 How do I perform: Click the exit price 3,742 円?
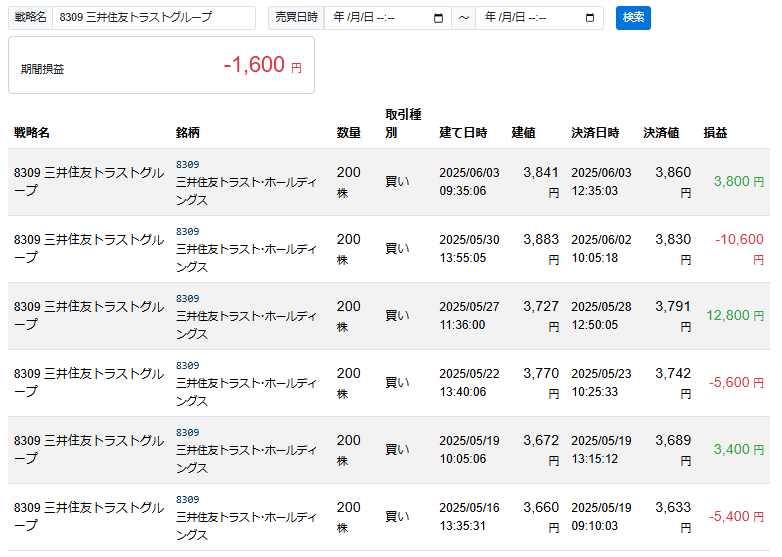tap(673, 382)
